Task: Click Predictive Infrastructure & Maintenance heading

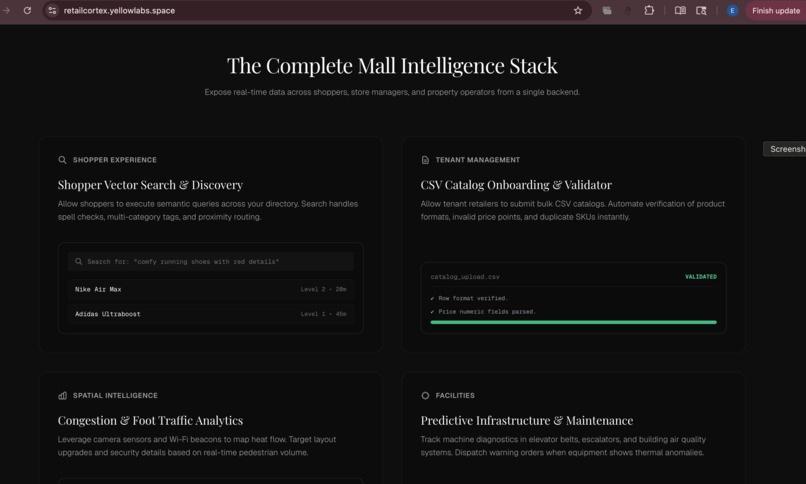Action: pyautogui.click(x=527, y=420)
